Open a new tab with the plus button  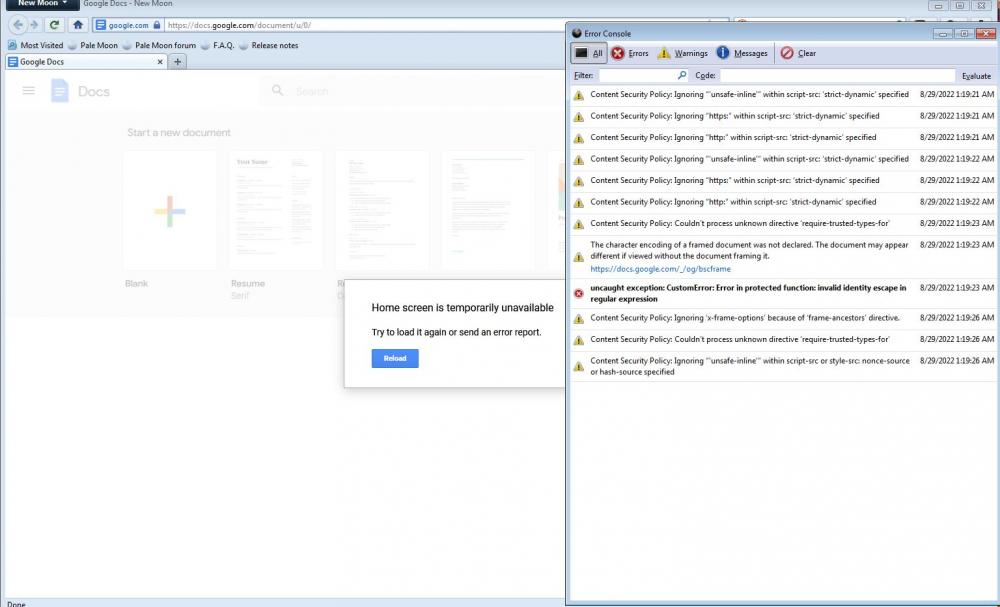tap(175, 61)
